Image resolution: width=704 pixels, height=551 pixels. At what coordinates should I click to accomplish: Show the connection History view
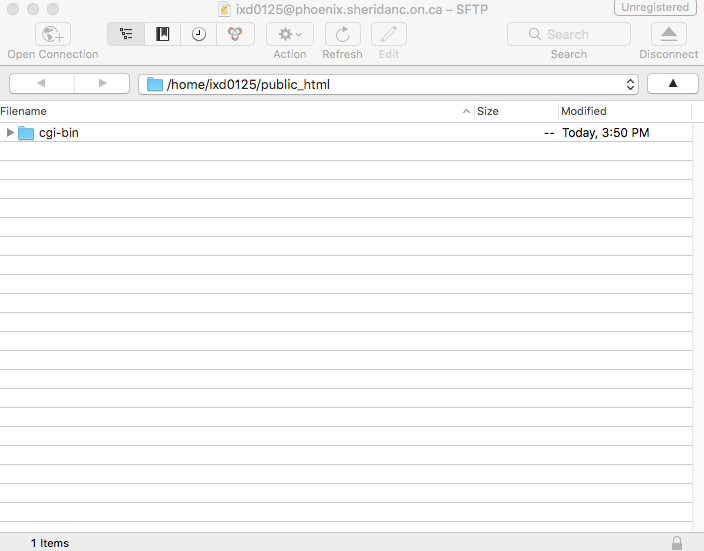point(199,34)
